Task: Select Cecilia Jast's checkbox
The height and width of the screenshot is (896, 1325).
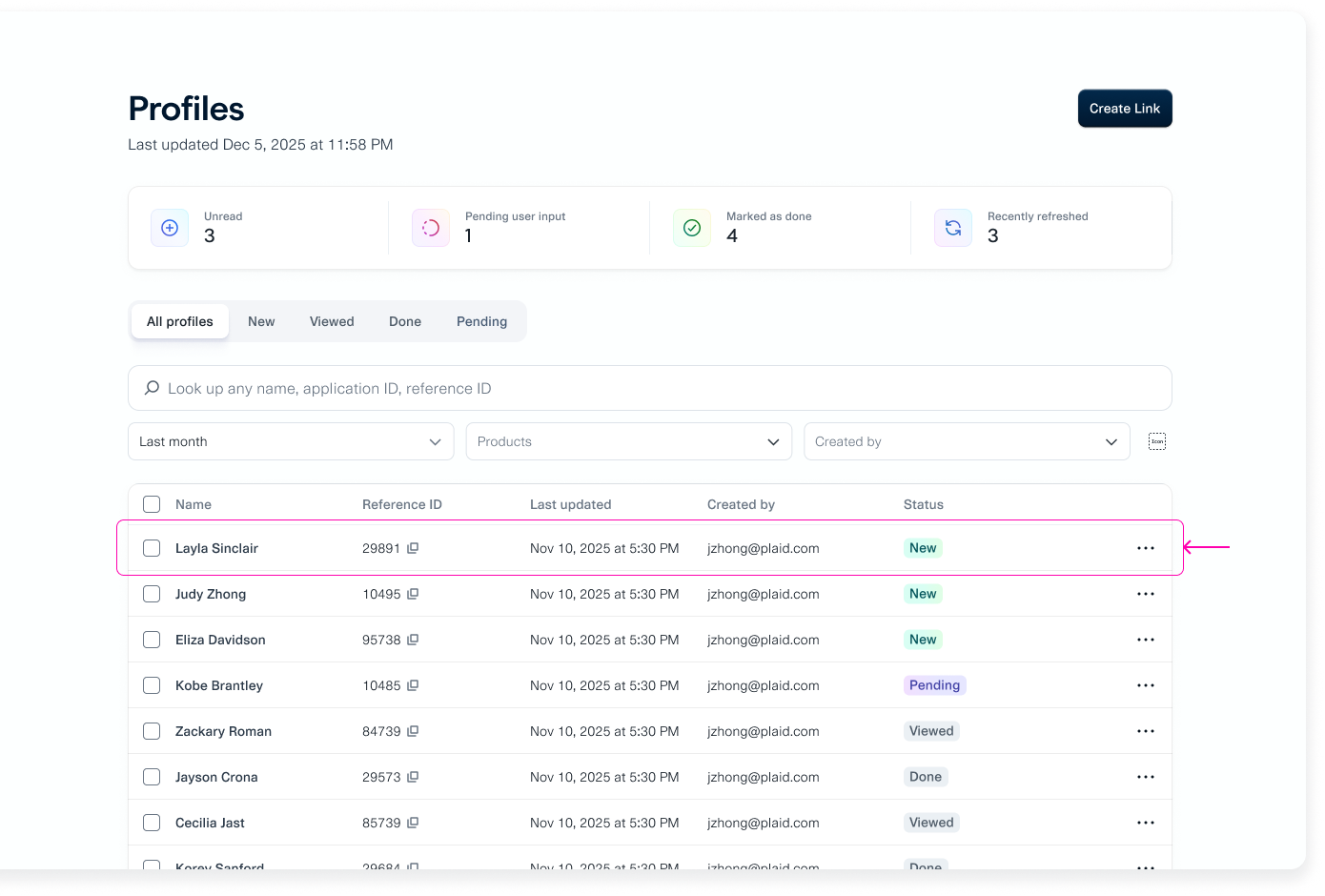Action: (x=152, y=823)
